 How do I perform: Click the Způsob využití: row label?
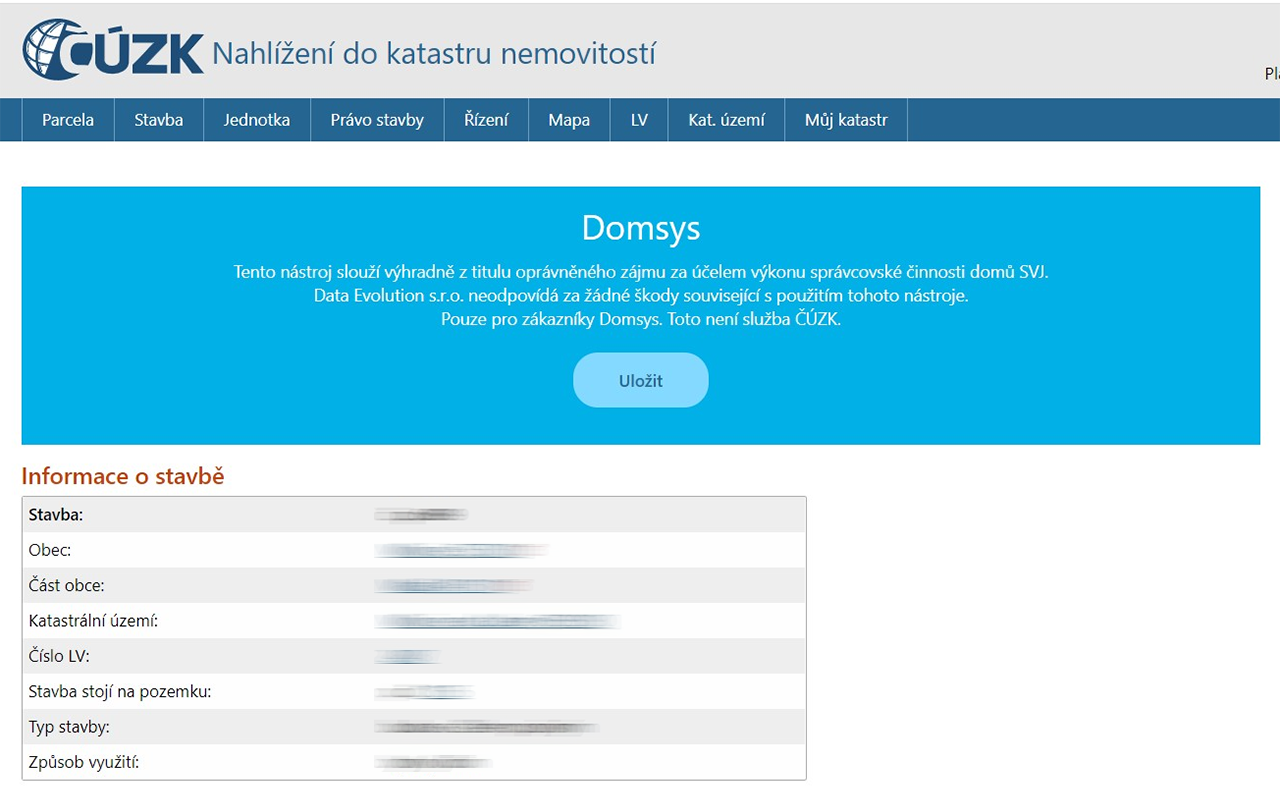click(84, 762)
